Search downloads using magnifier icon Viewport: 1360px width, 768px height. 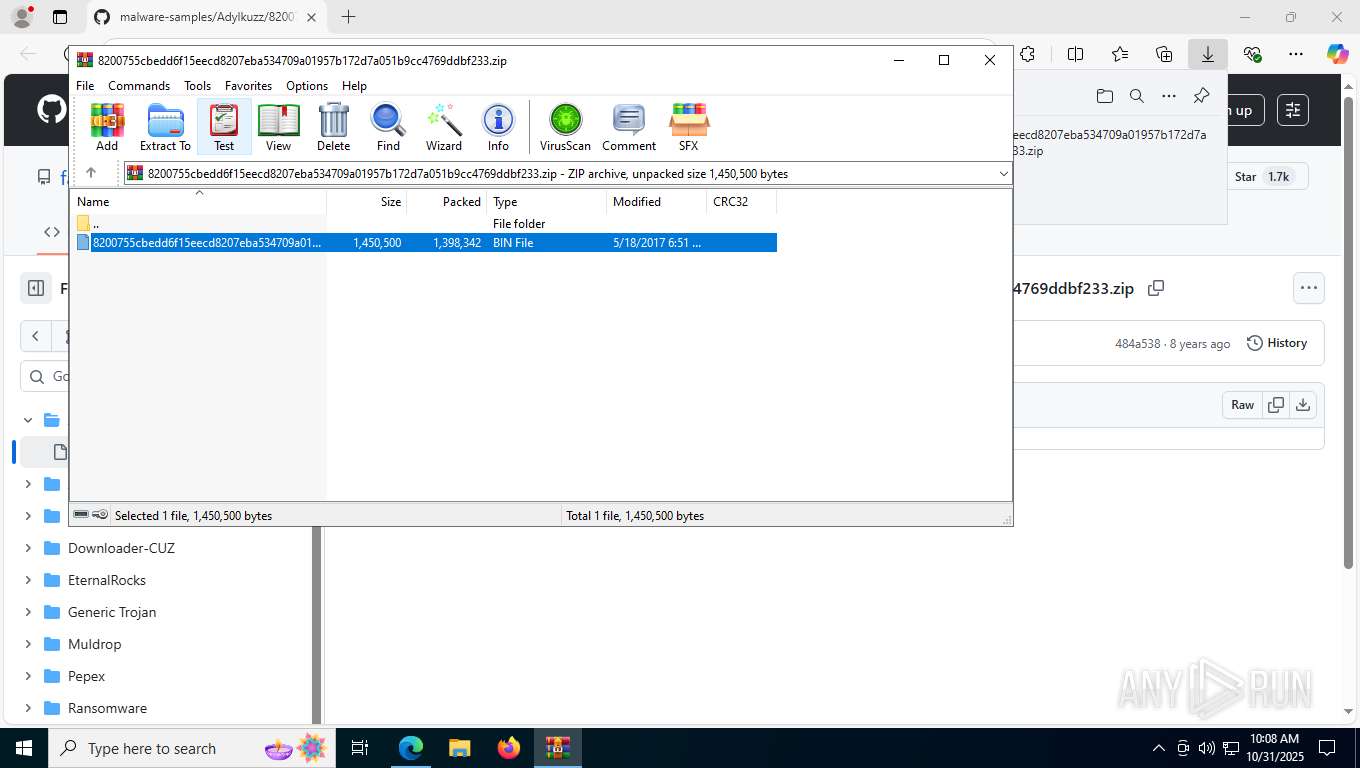point(1137,96)
